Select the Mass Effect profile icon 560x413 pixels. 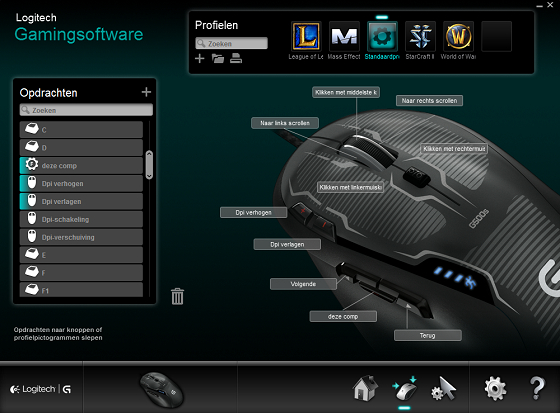click(344, 36)
